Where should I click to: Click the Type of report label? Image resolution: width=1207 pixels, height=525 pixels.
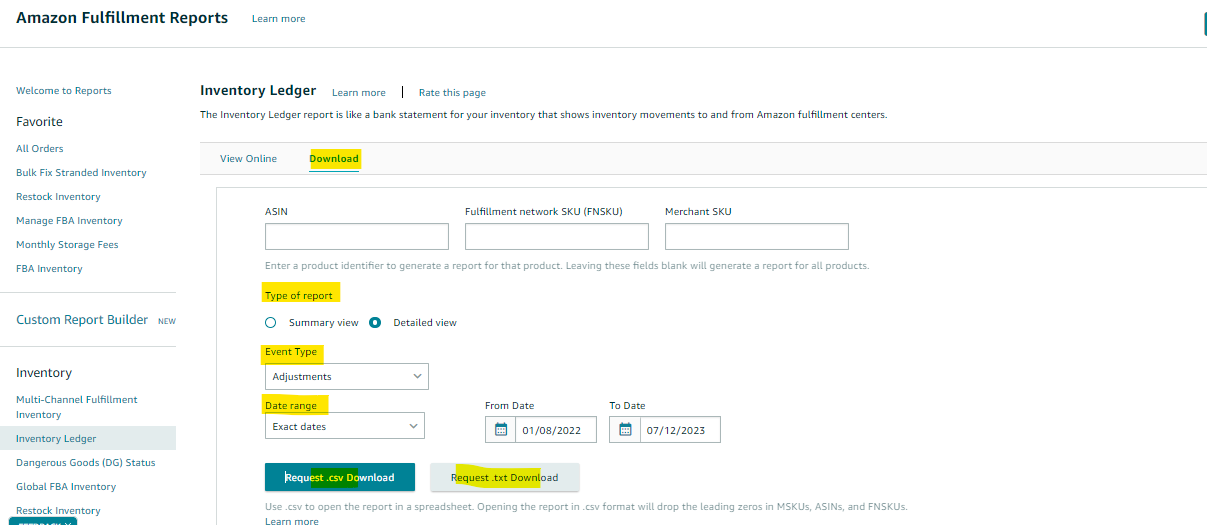[299, 296]
